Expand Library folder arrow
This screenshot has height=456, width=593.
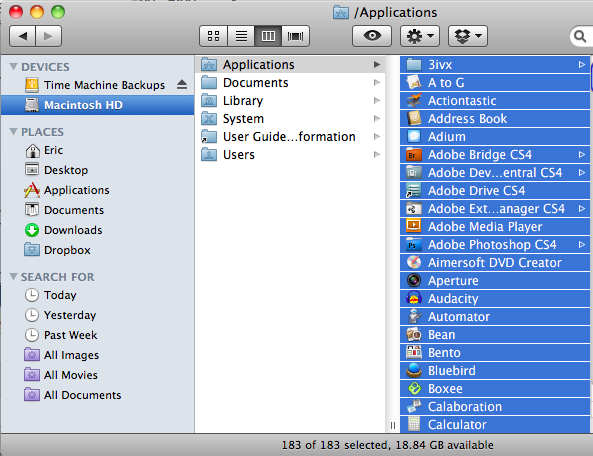pyautogui.click(x=377, y=101)
